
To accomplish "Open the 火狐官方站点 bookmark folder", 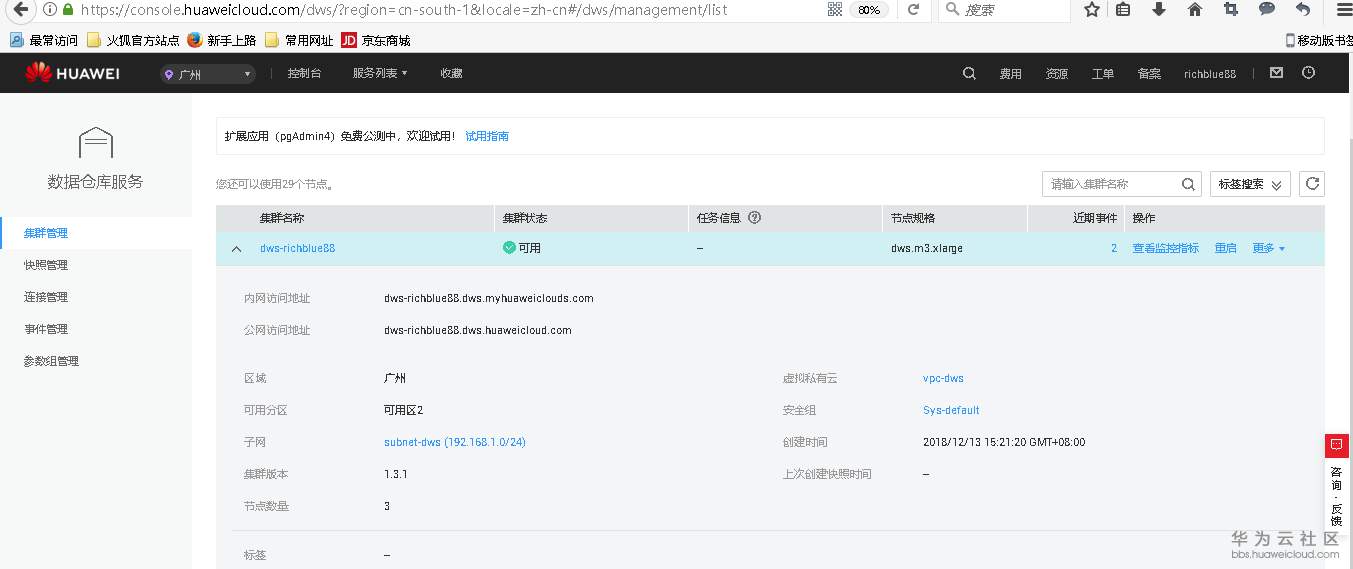I will [133, 41].
